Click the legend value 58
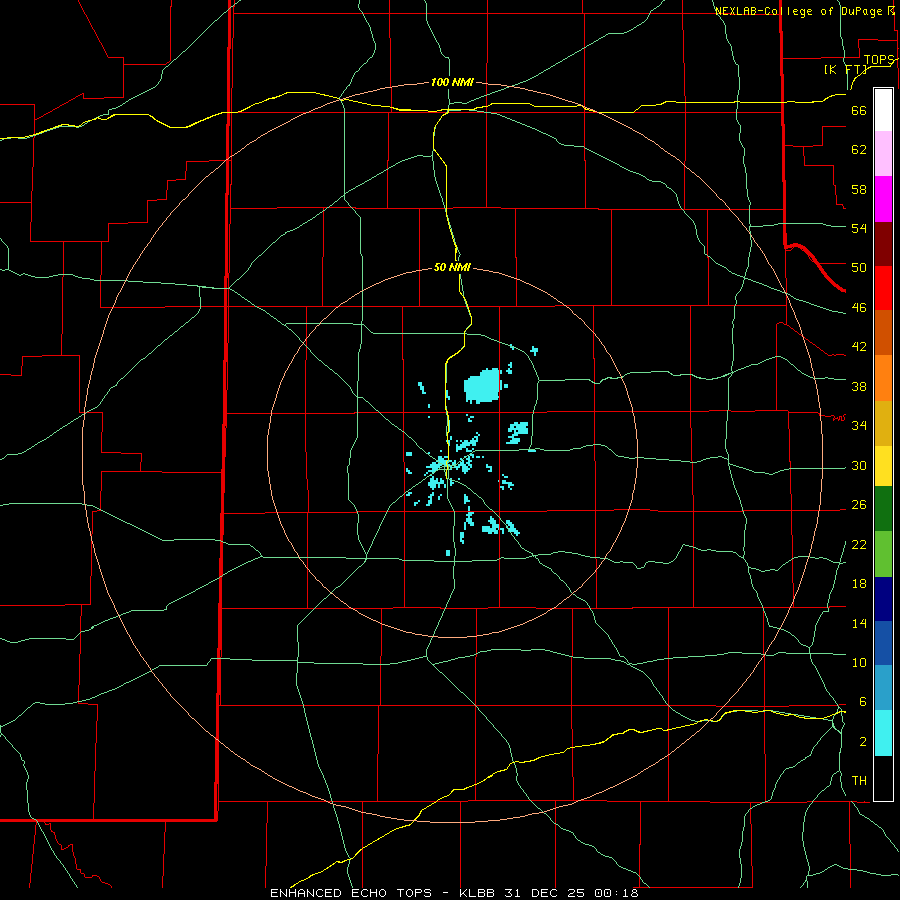Viewport: 900px width, 900px height. click(859, 189)
